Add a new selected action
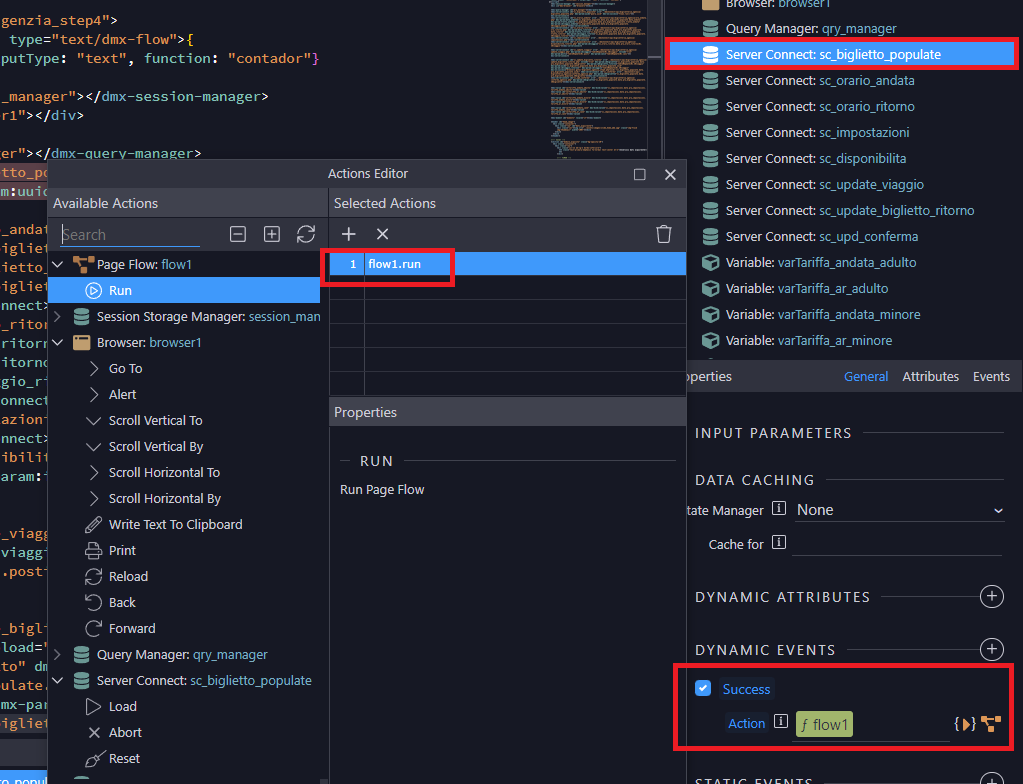The image size is (1023, 784). click(x=349, y=234)
